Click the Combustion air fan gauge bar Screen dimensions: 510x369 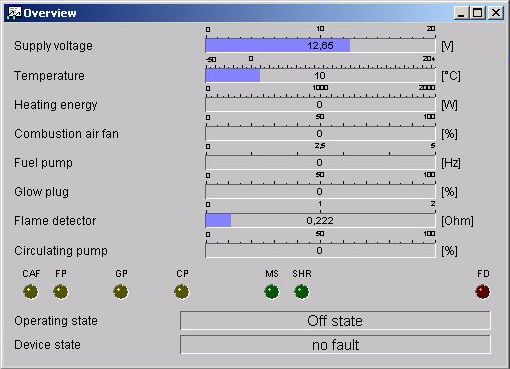pyautogui.click(x=320, y=134)
